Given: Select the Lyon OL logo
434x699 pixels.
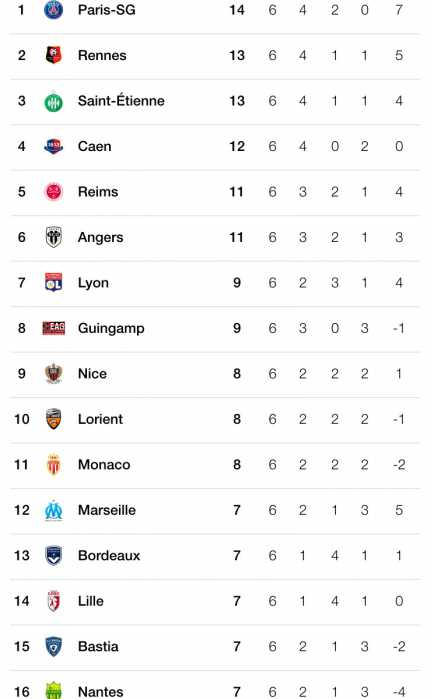Looking at the screenshot, I should pos(53,283).
